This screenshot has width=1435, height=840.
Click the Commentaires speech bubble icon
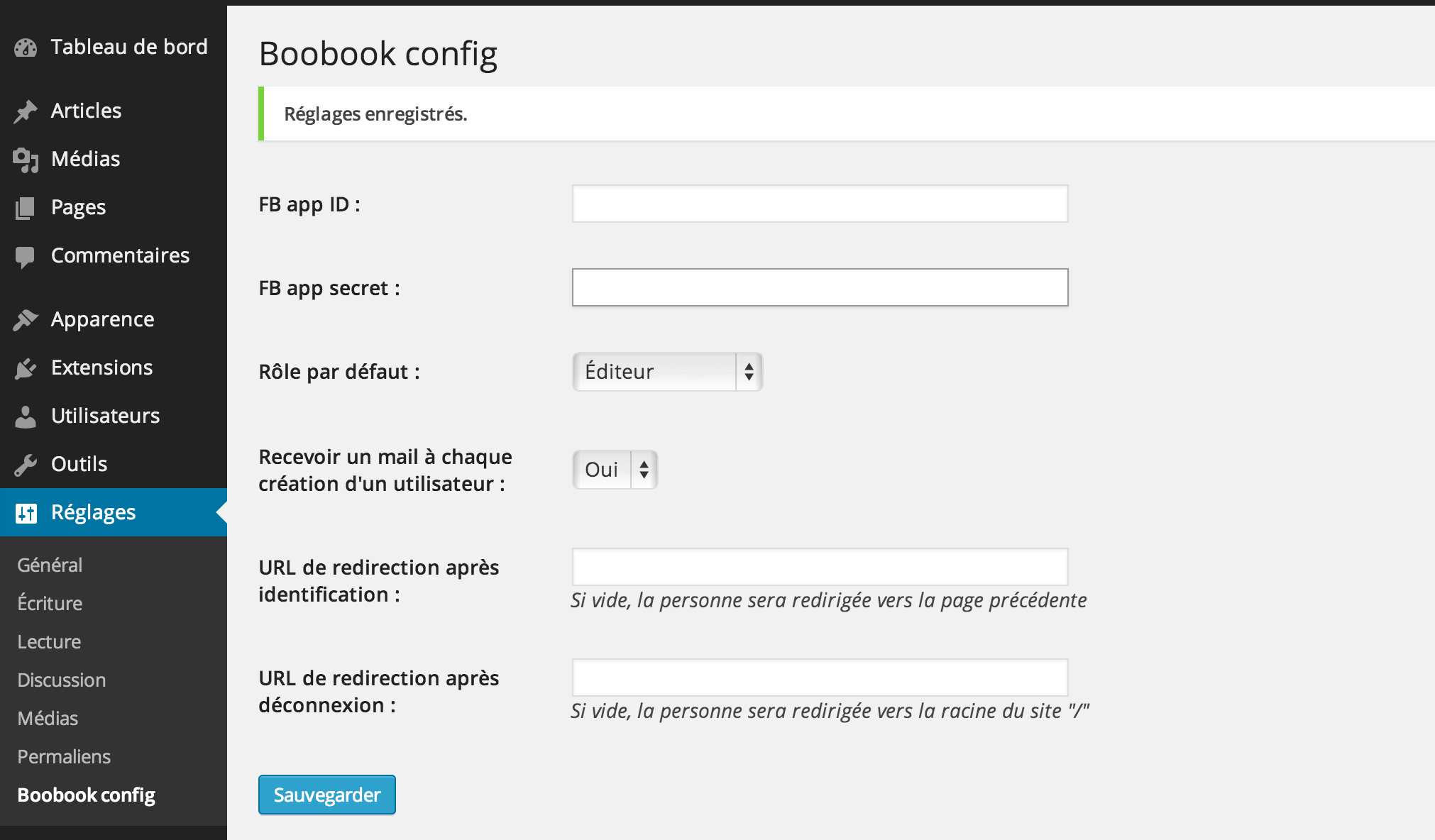pos(26,256)
